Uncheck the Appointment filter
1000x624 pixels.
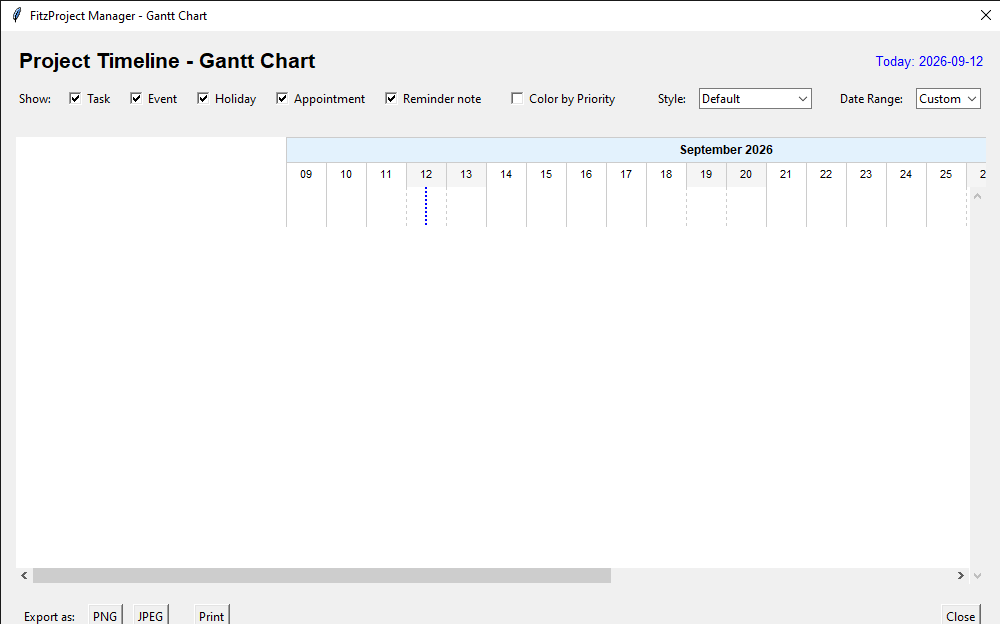pos(282,98)
